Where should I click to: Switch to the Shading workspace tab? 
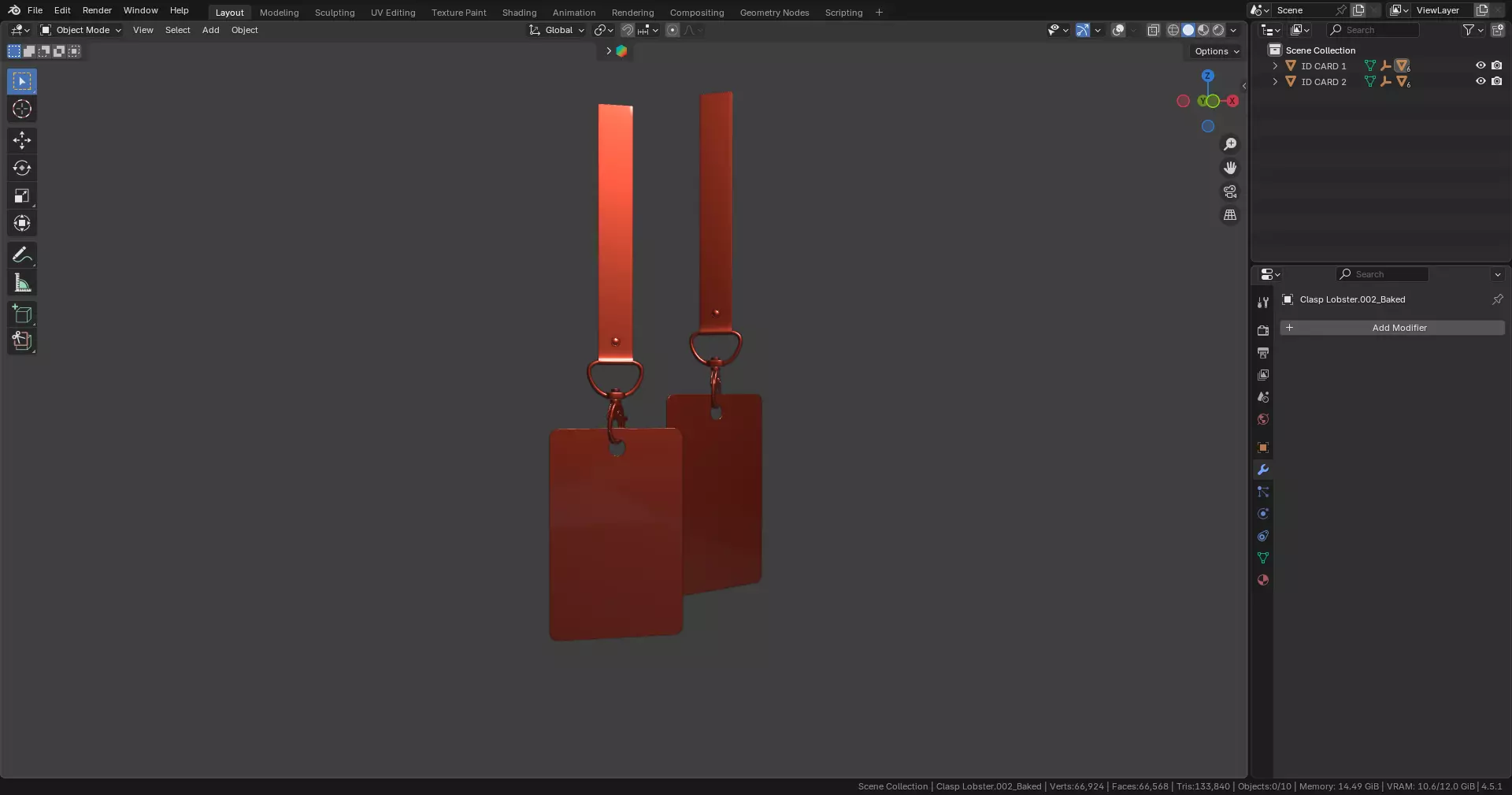[519, 13]
